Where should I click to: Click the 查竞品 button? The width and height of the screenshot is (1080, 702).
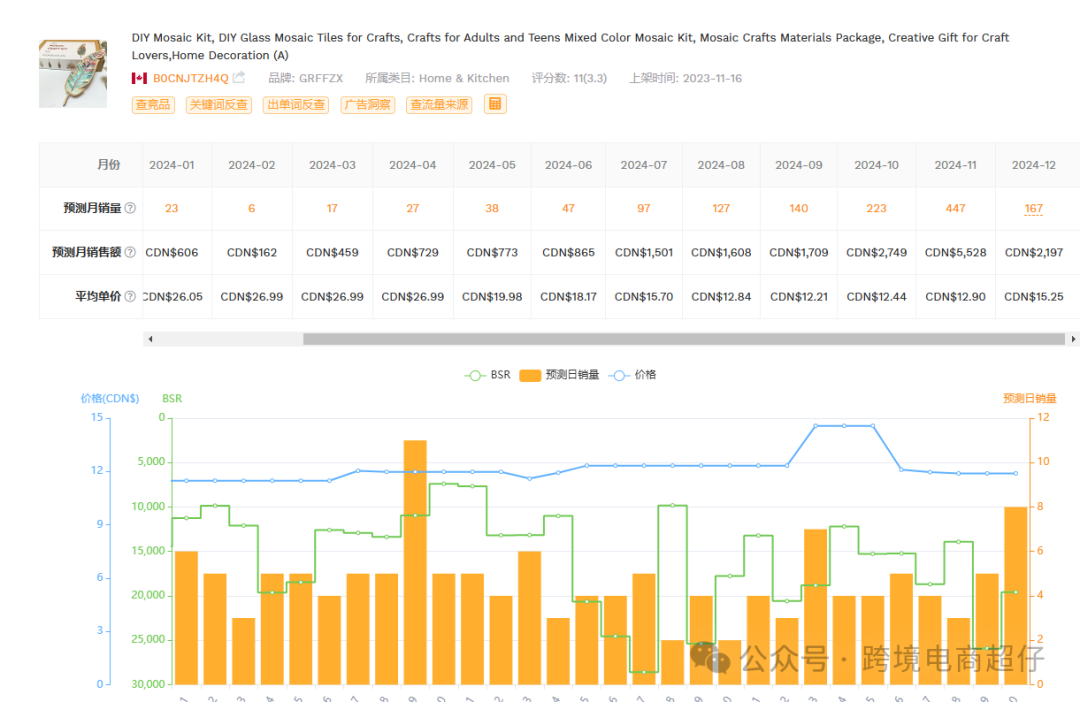(153, 104)
